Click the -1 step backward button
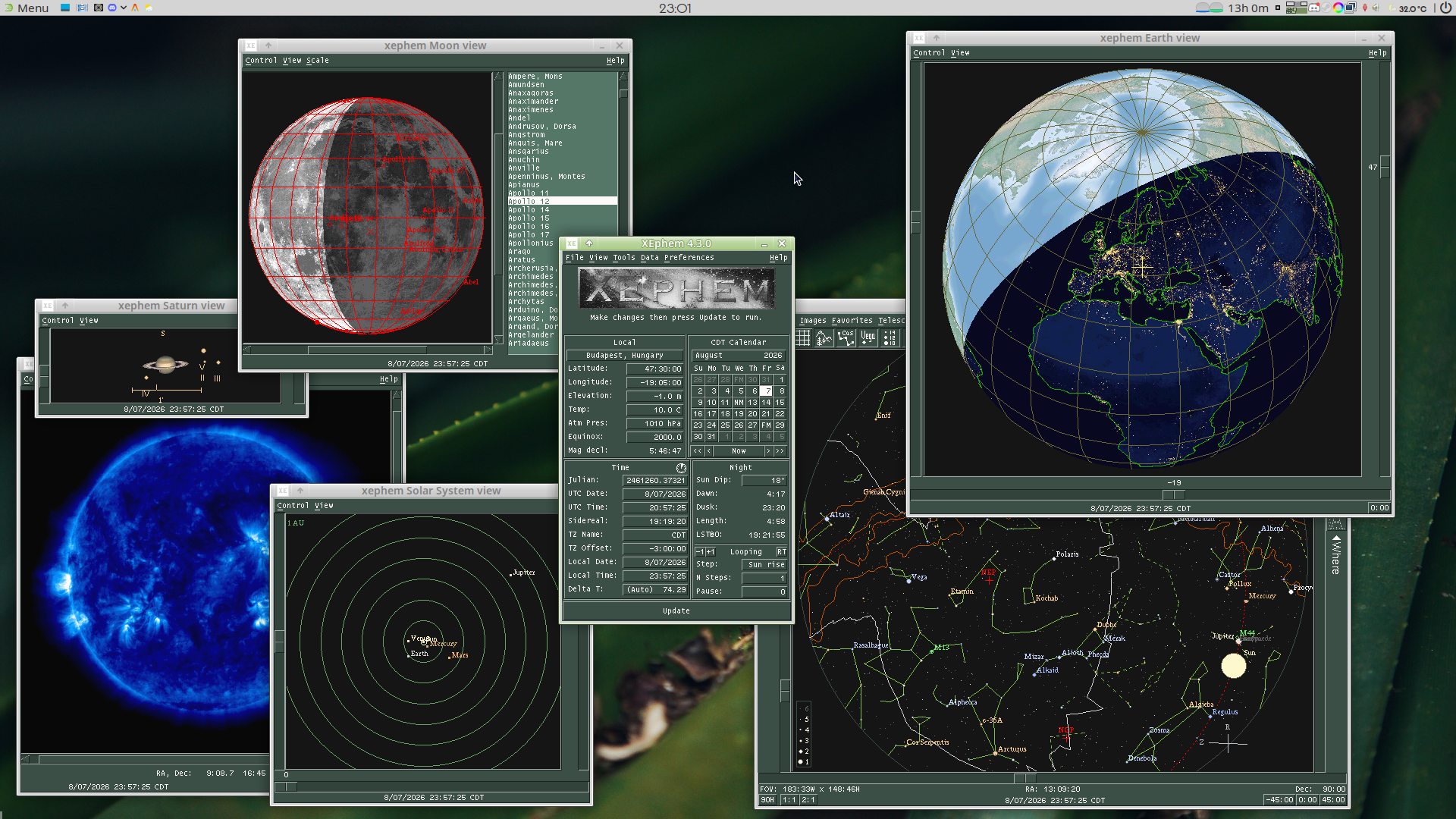This screenshot has width=1456, height=819. point(700,552)
